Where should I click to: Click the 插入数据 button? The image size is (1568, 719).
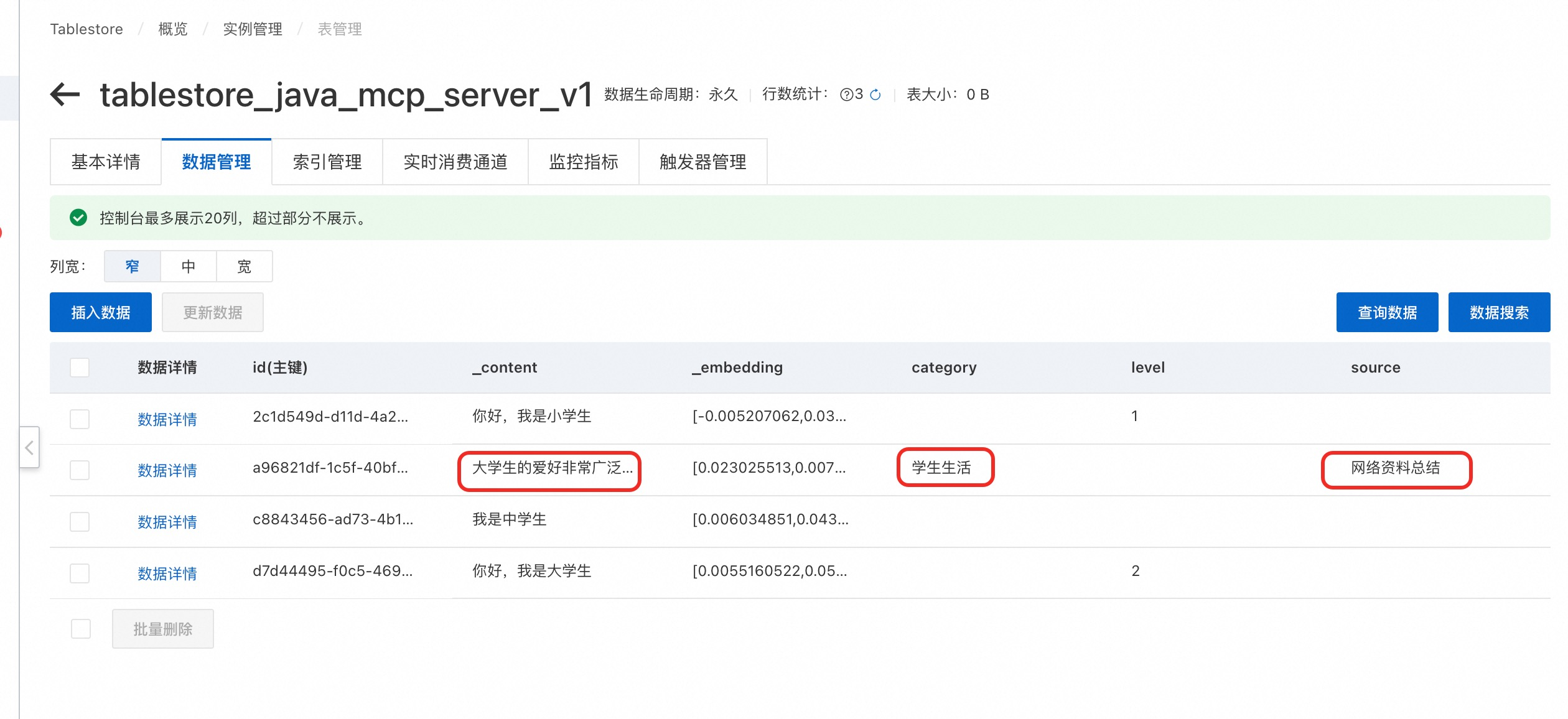pyautogui.click(x=100, y=312)
